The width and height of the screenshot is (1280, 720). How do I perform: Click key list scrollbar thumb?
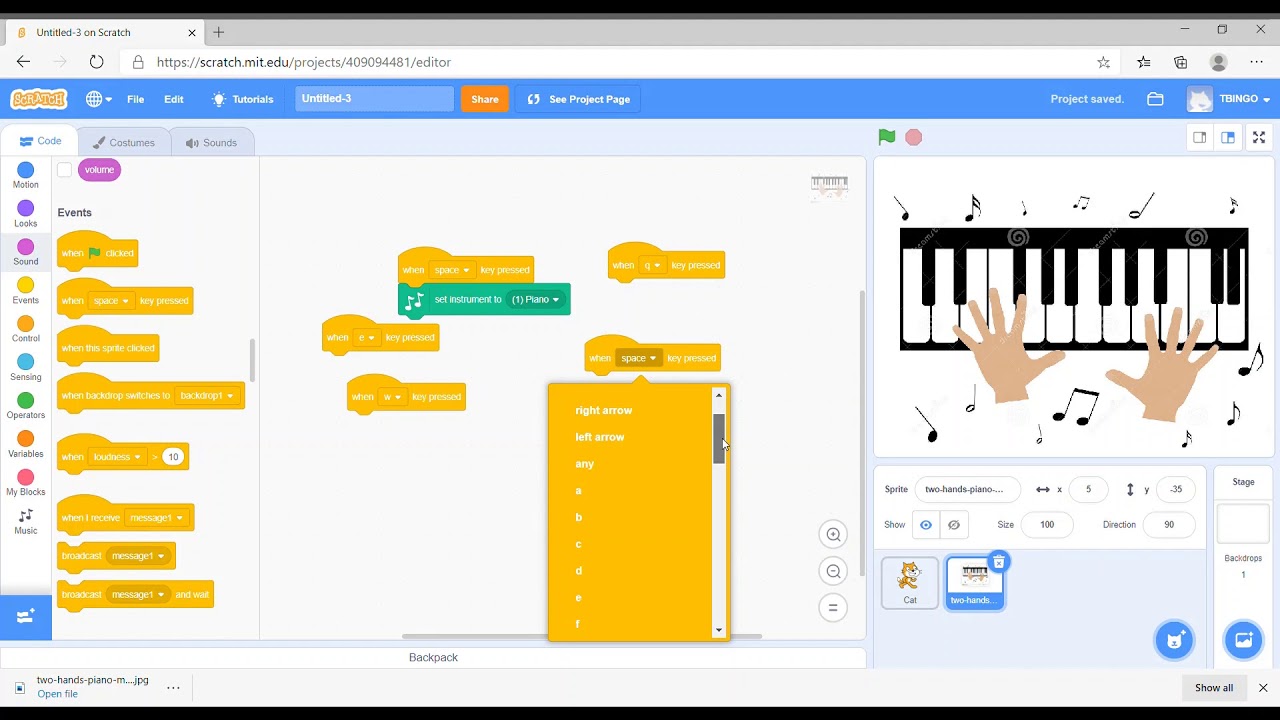coord(718,438)
